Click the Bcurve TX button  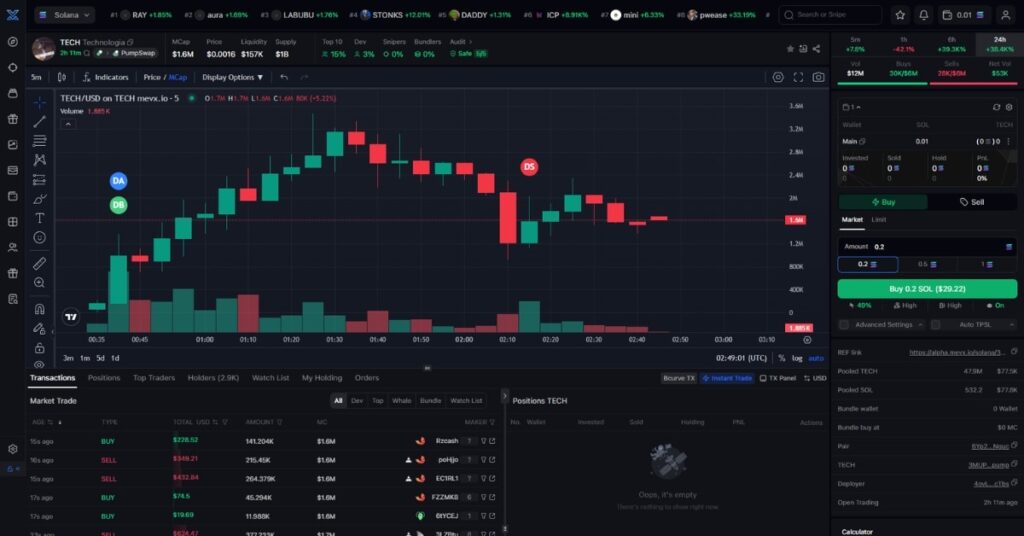pyautogui.click(x=679, y=378)
